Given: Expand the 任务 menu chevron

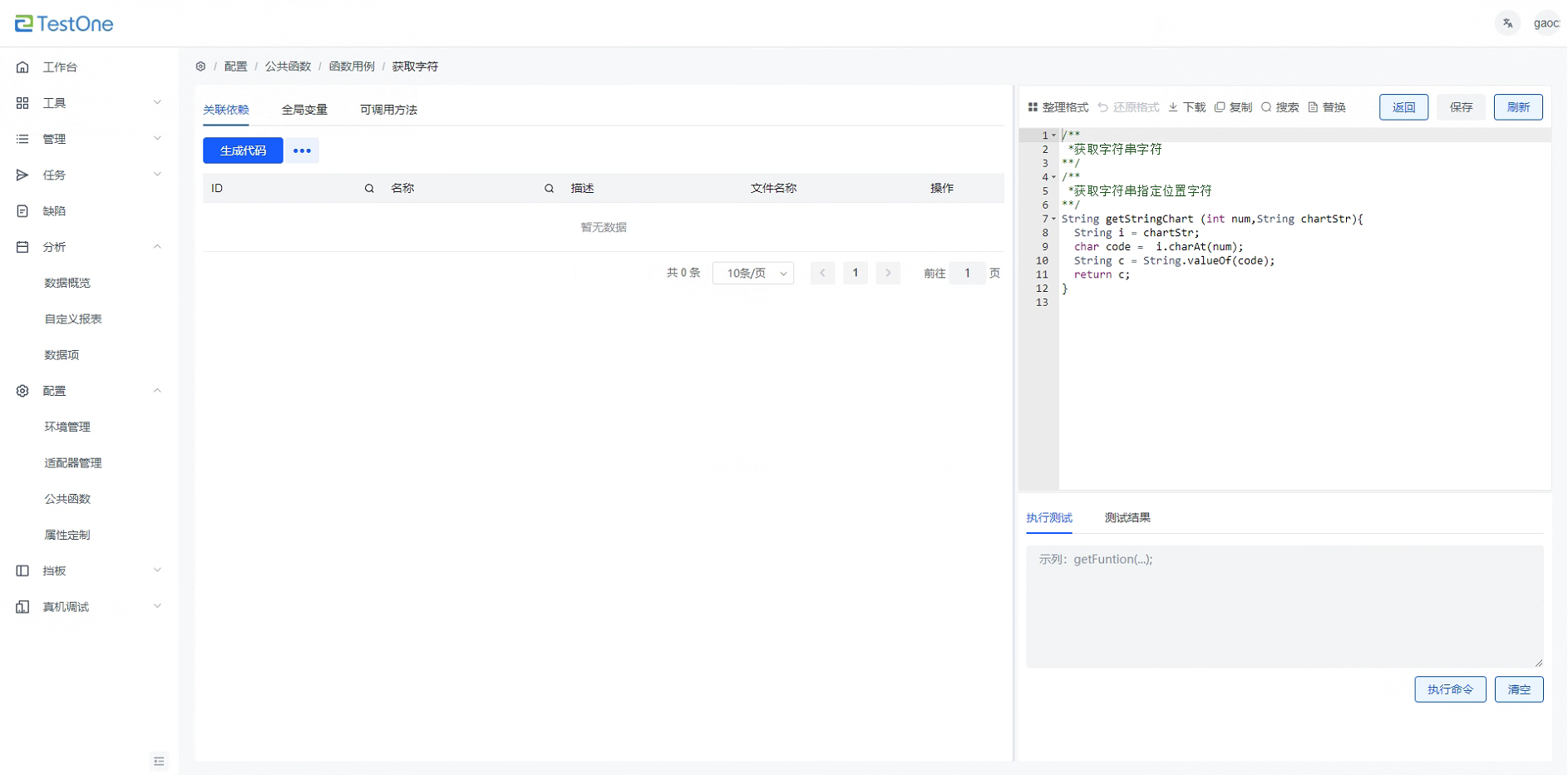Looking at the screenshot, I should point(157,174).
